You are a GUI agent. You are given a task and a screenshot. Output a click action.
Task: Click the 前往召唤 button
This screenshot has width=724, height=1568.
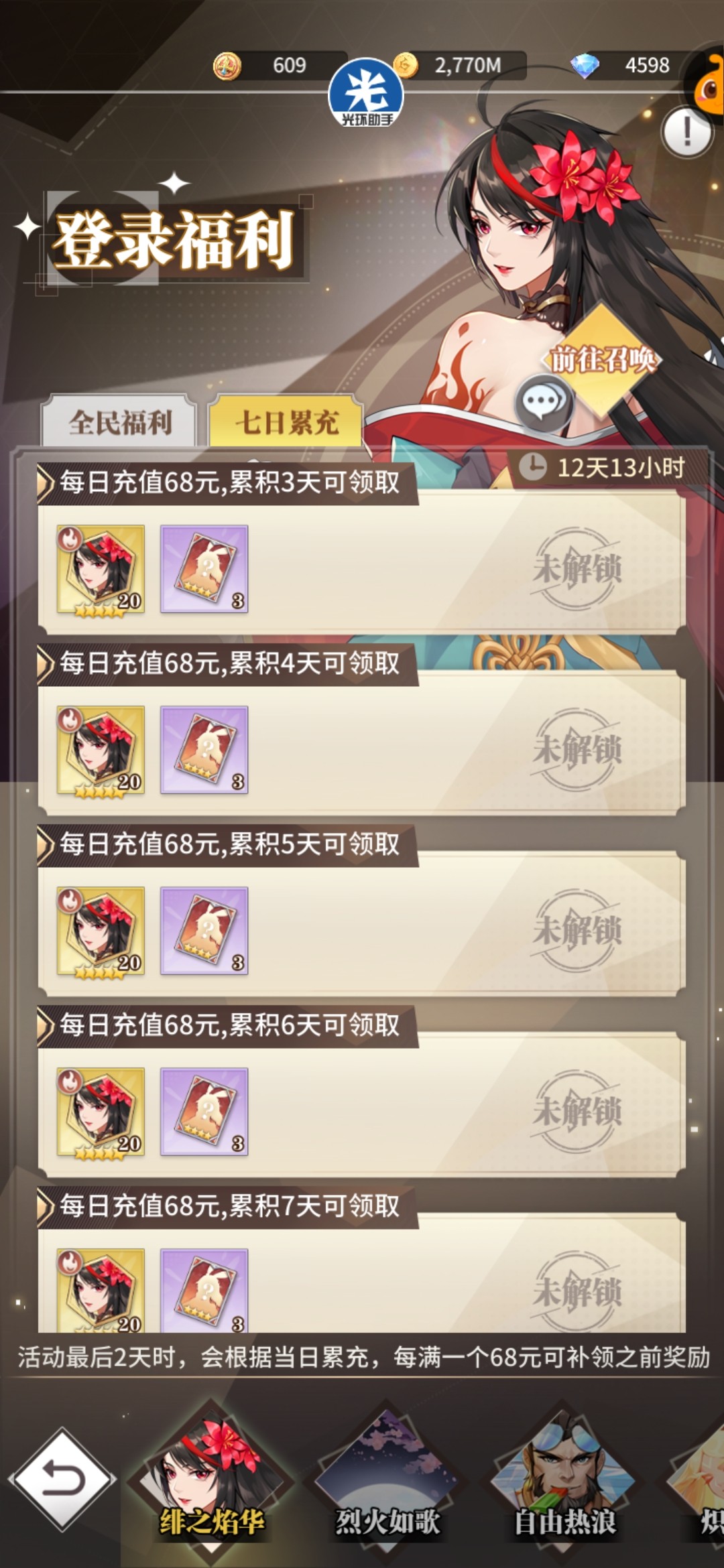(601, 360)
